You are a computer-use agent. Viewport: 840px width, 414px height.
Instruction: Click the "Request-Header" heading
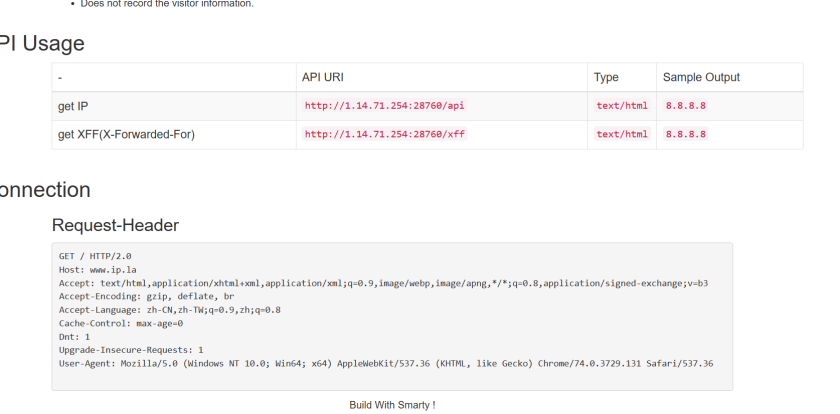click(x=115, y=225)
